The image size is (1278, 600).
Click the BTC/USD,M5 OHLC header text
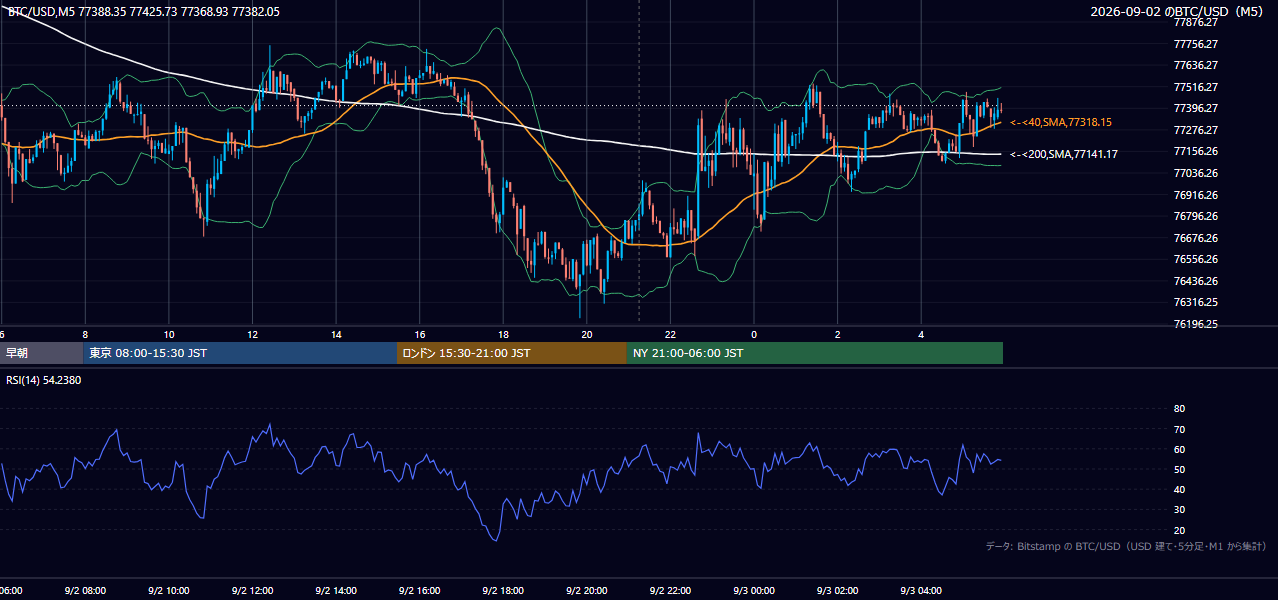(144, 11)
